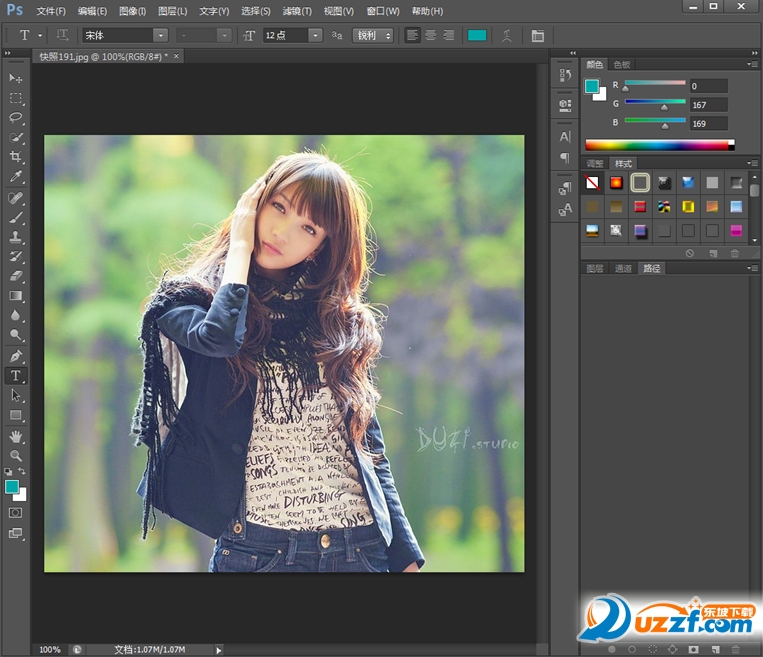Click the R value input field
The width and height of the screenshot is (763, 657).
tap(709, 86)
